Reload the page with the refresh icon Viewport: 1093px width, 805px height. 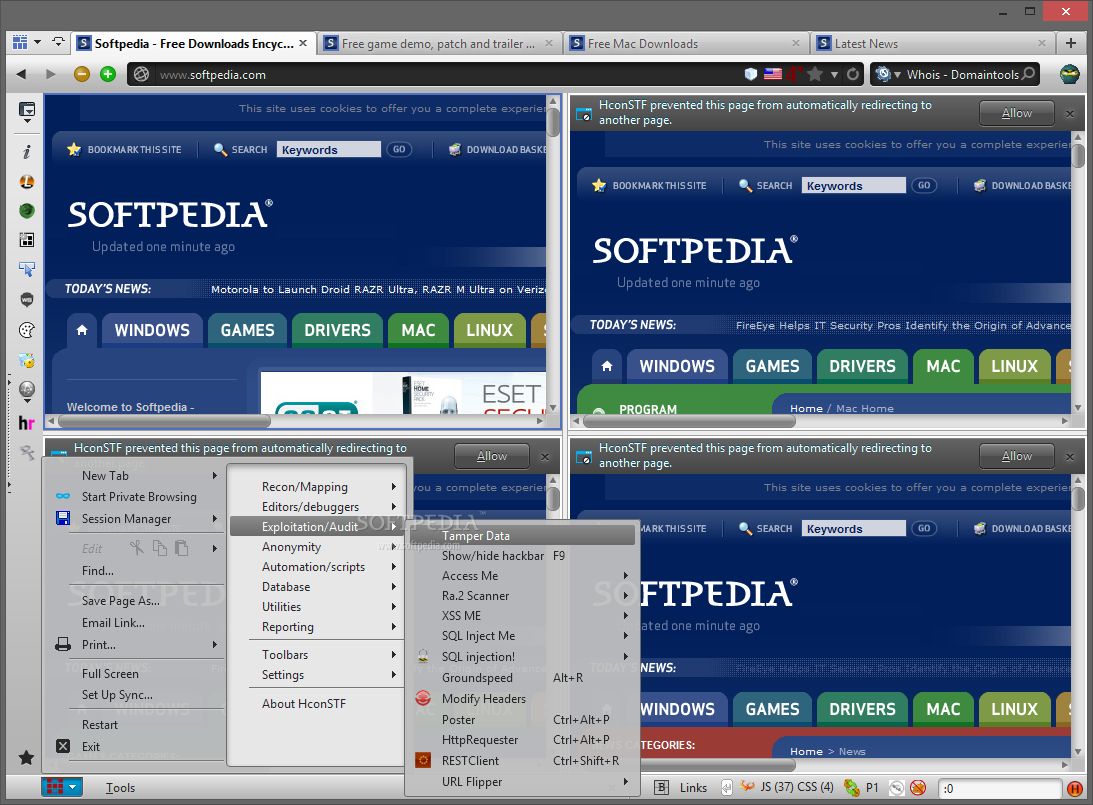click(853, 74)
